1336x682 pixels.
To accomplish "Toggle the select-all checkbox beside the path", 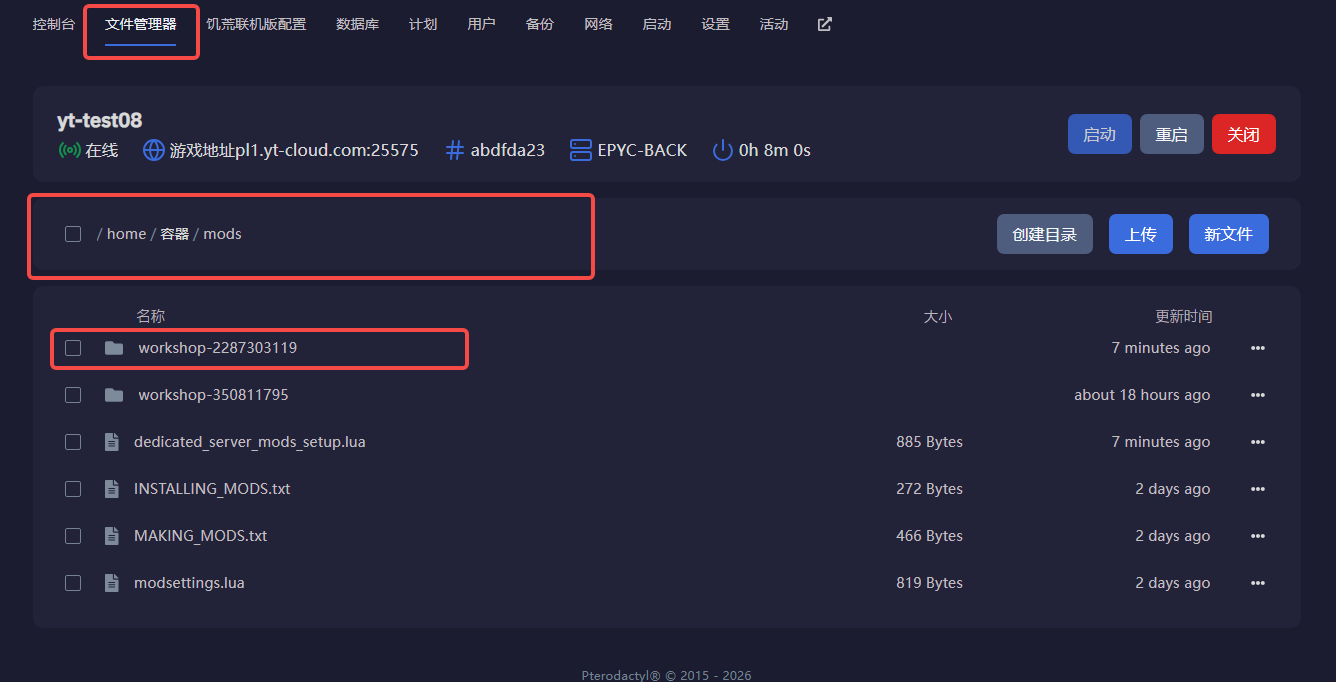I will coord(73,234).
